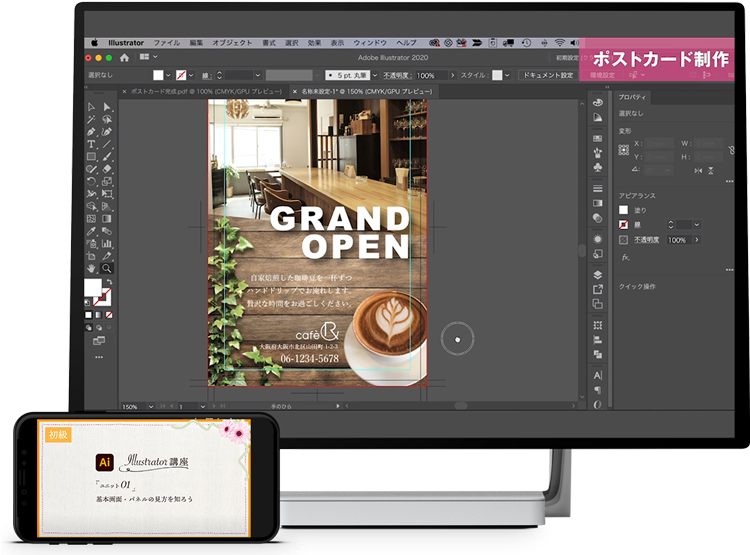Screen dimensions: 750x555
Task: Swap fill and stroke arrow icon
Action: pyautogui.click(x=109, y=281)
